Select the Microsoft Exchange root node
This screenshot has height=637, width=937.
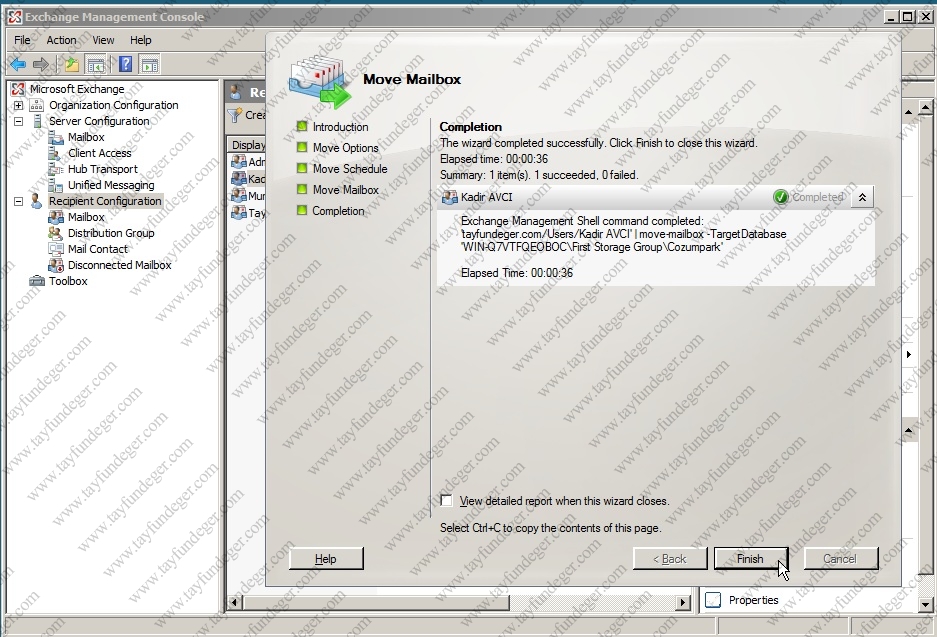point(77,89)
